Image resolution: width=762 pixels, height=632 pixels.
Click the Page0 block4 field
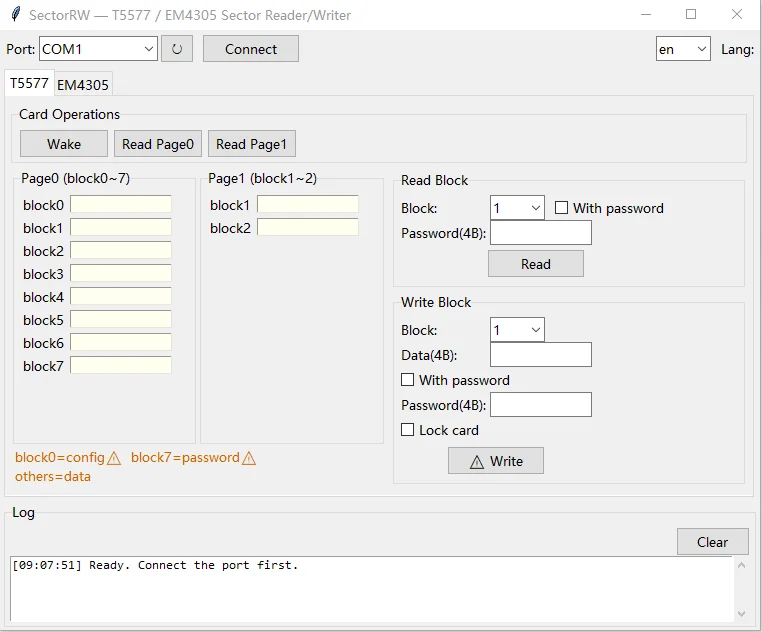[x=121, y=296]
